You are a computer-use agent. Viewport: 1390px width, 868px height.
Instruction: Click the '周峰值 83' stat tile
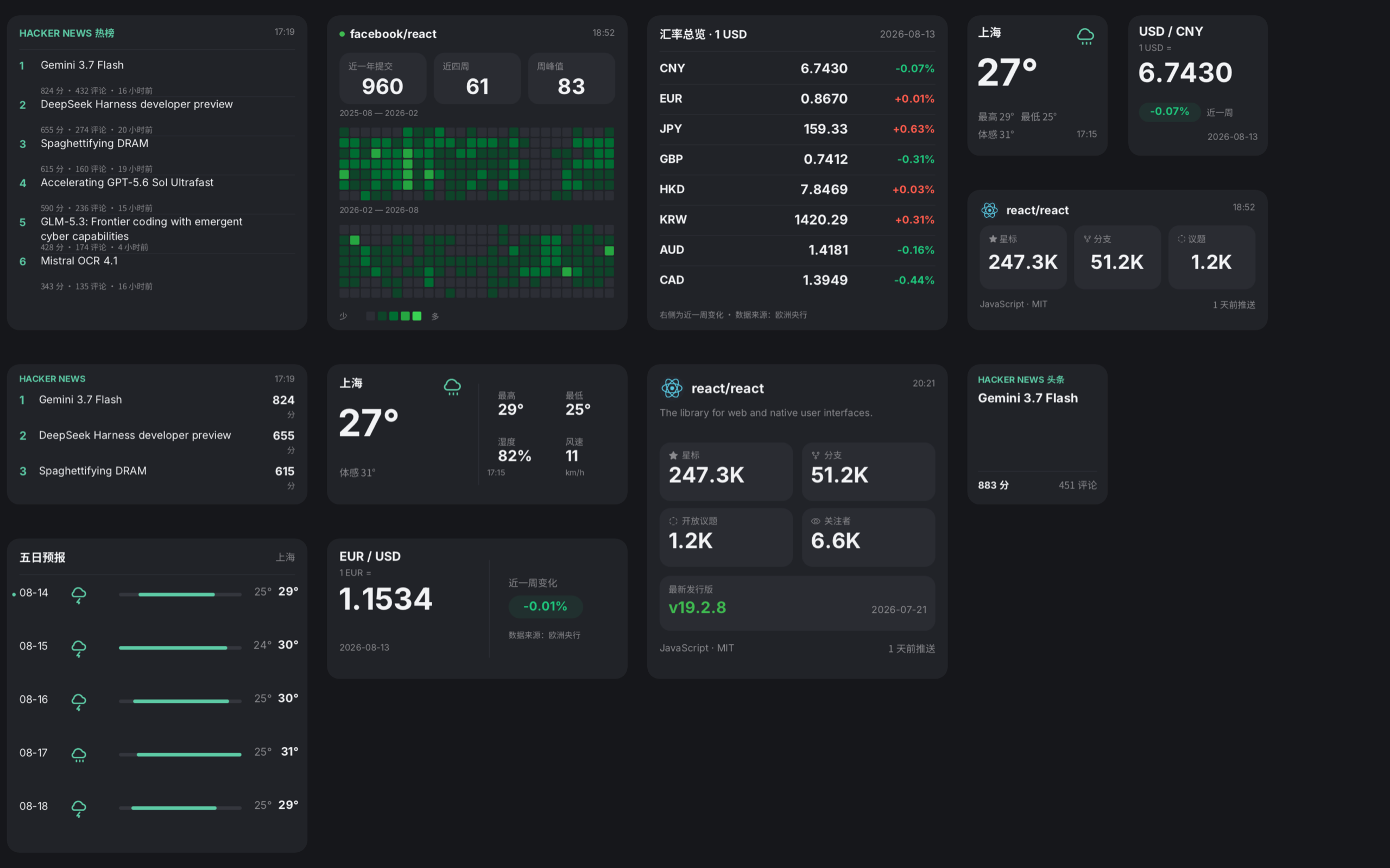click(x=571, y=79)
